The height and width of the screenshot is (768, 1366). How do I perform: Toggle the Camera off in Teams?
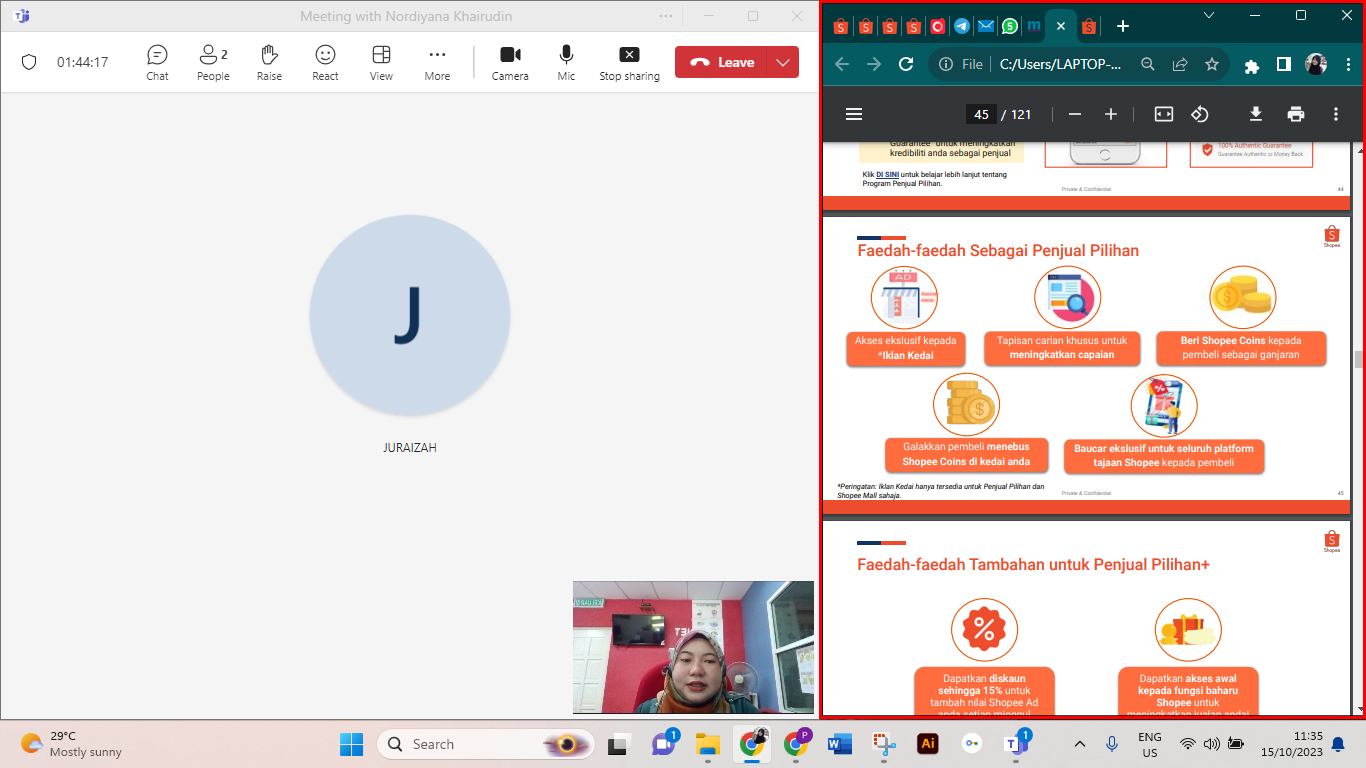(x=510, y=62)
